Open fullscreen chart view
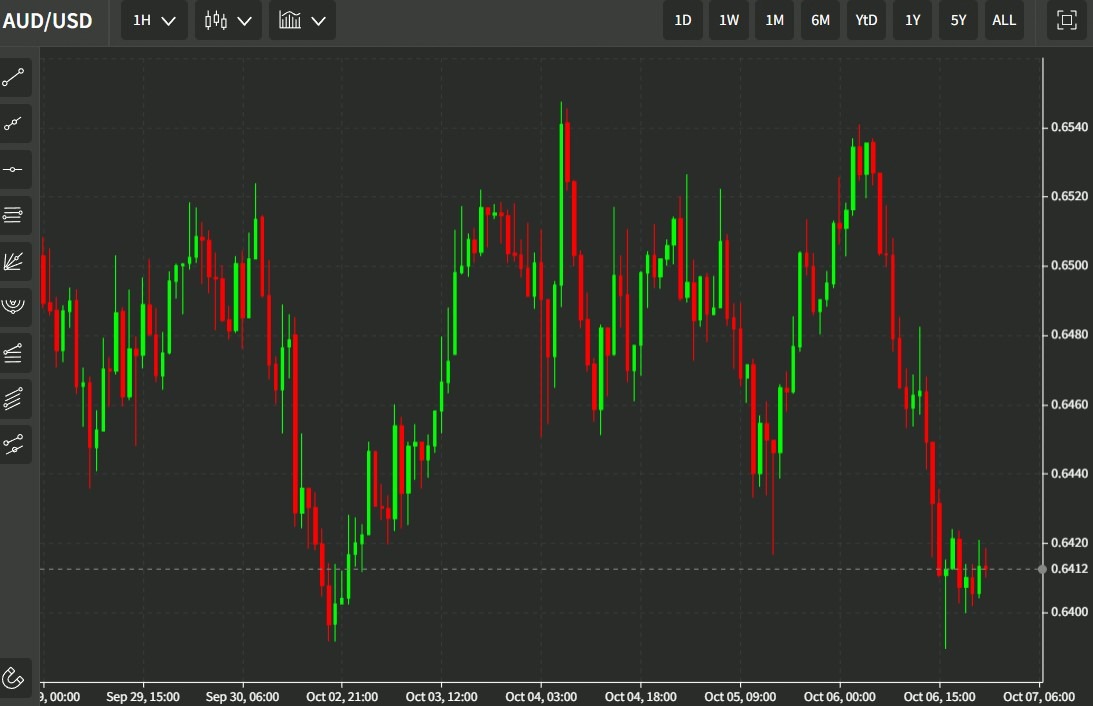The height and width of the screenshot is (706, 1093). pyautogui.click(x=1067, y=20)
